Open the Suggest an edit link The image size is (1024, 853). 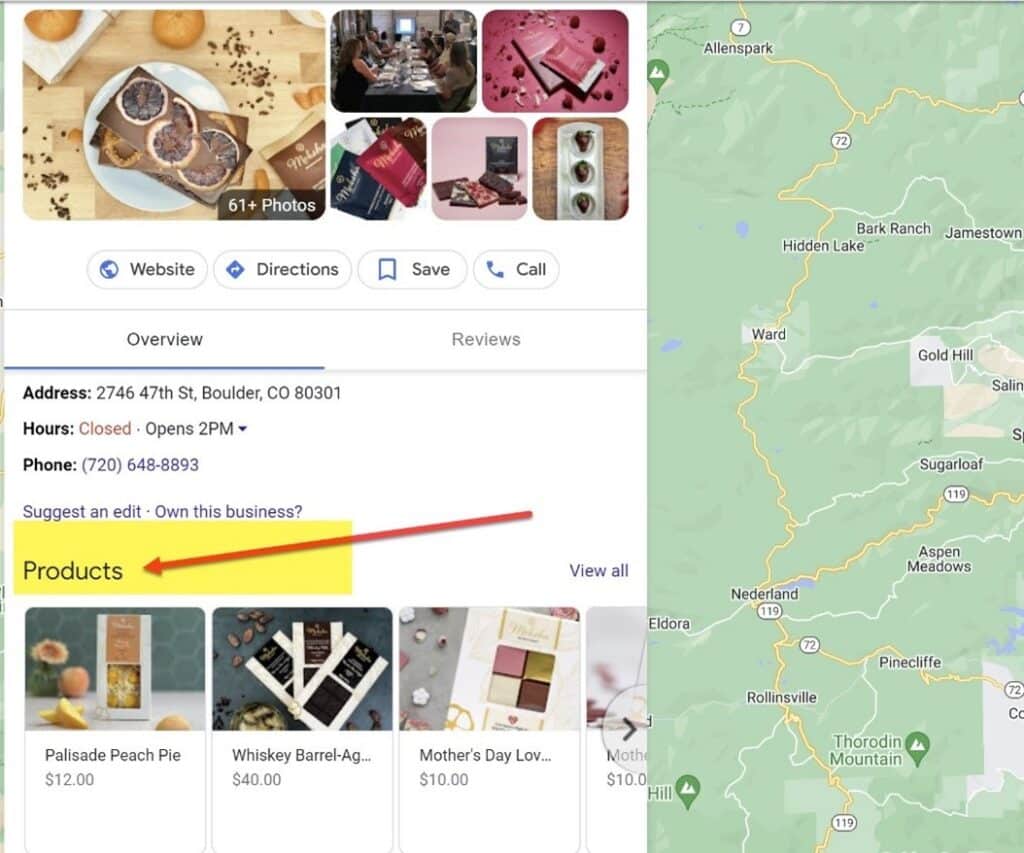coord(82,511)
